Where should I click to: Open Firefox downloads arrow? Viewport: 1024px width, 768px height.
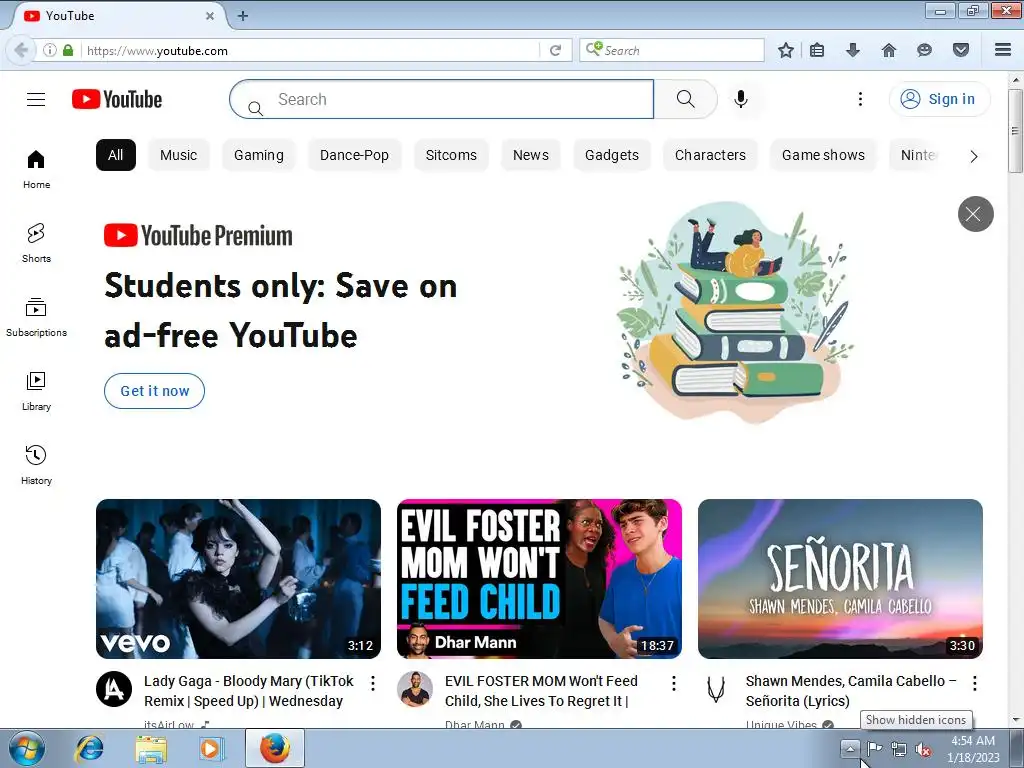coord(853,50)
